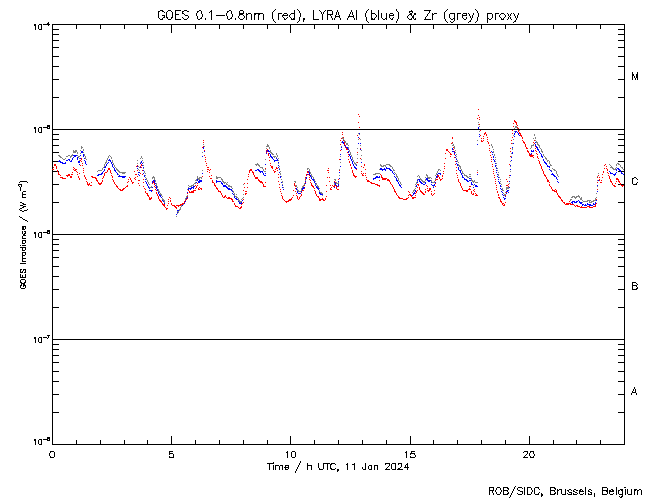
Task: Select the 10 hour tick label
Action: point(290,453)
